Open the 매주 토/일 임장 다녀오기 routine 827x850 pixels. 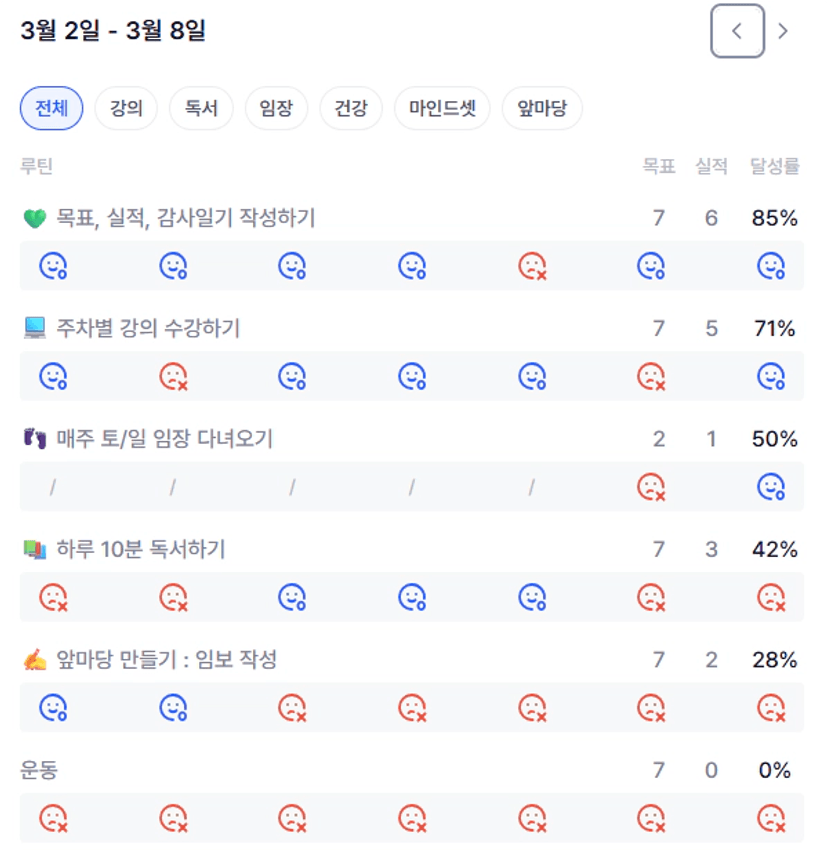(164, 438)
